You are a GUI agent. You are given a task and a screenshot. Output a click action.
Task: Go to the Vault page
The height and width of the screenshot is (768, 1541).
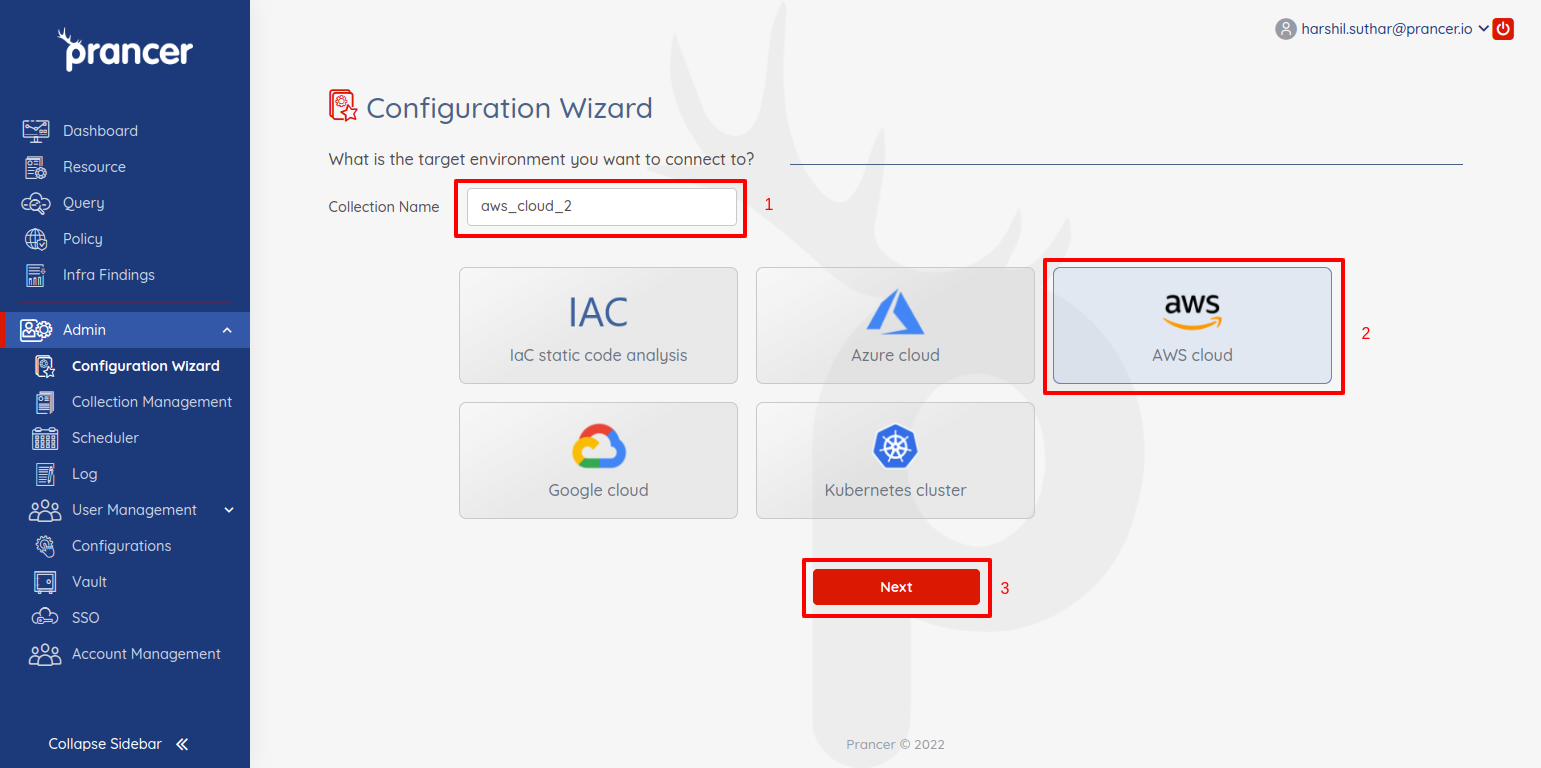[x=89, y=582]
